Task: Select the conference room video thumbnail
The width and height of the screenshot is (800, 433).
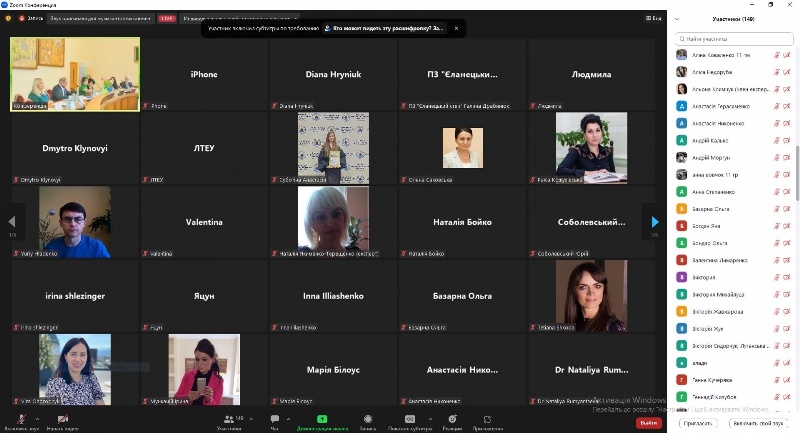Action: [75, 74]
